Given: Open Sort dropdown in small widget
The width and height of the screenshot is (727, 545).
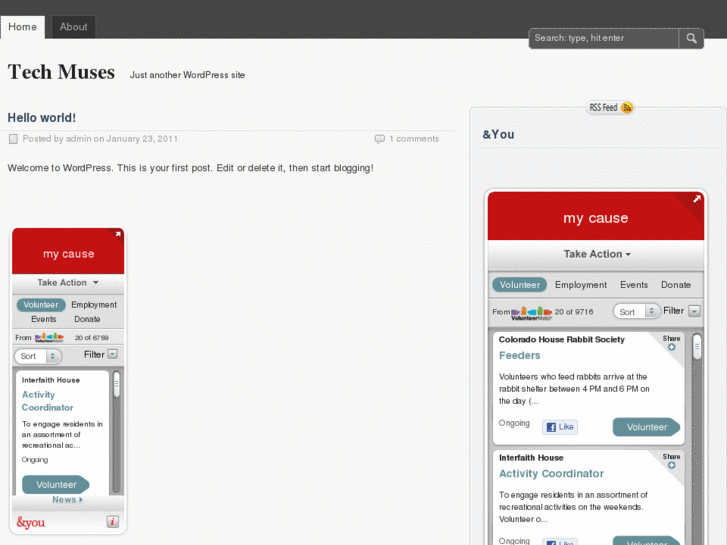Looking at the screenshot, I should coord(38,356).
